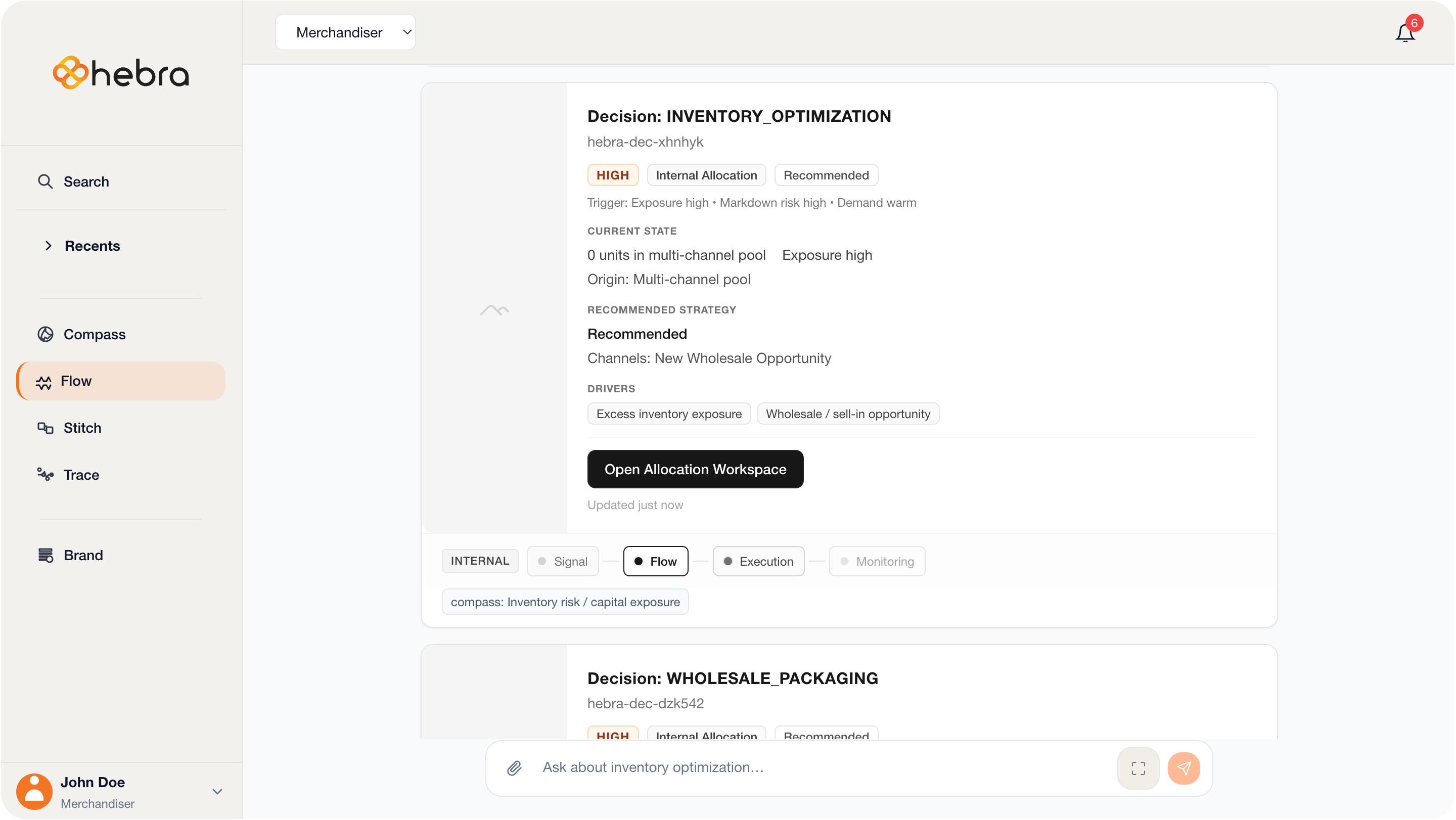The height and width of the screenshot is (820, 1456).
Task: Select the Flow icon in the sidebar
Action: point(44,381)
